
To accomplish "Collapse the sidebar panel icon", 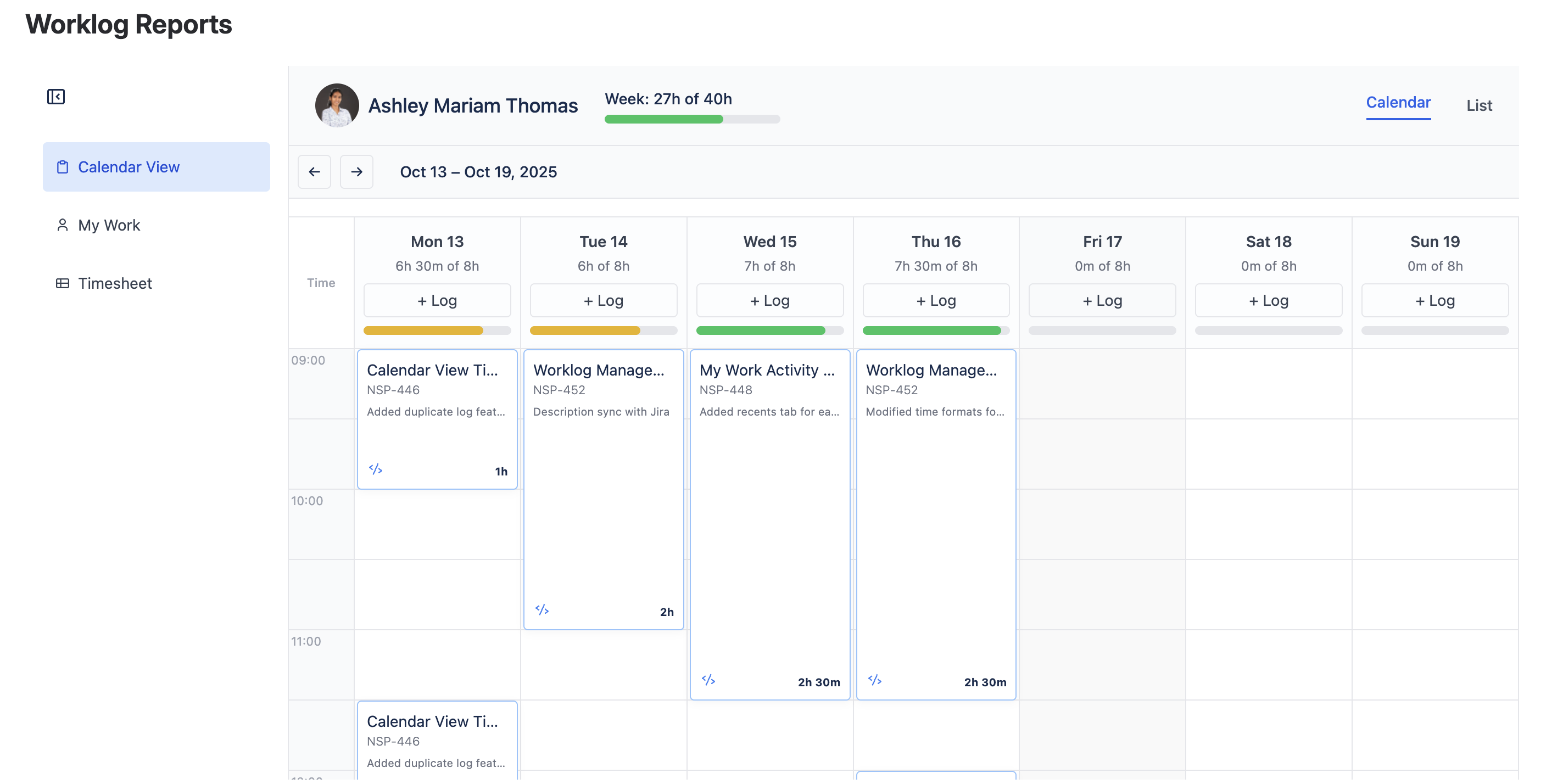I will (56, 97).
